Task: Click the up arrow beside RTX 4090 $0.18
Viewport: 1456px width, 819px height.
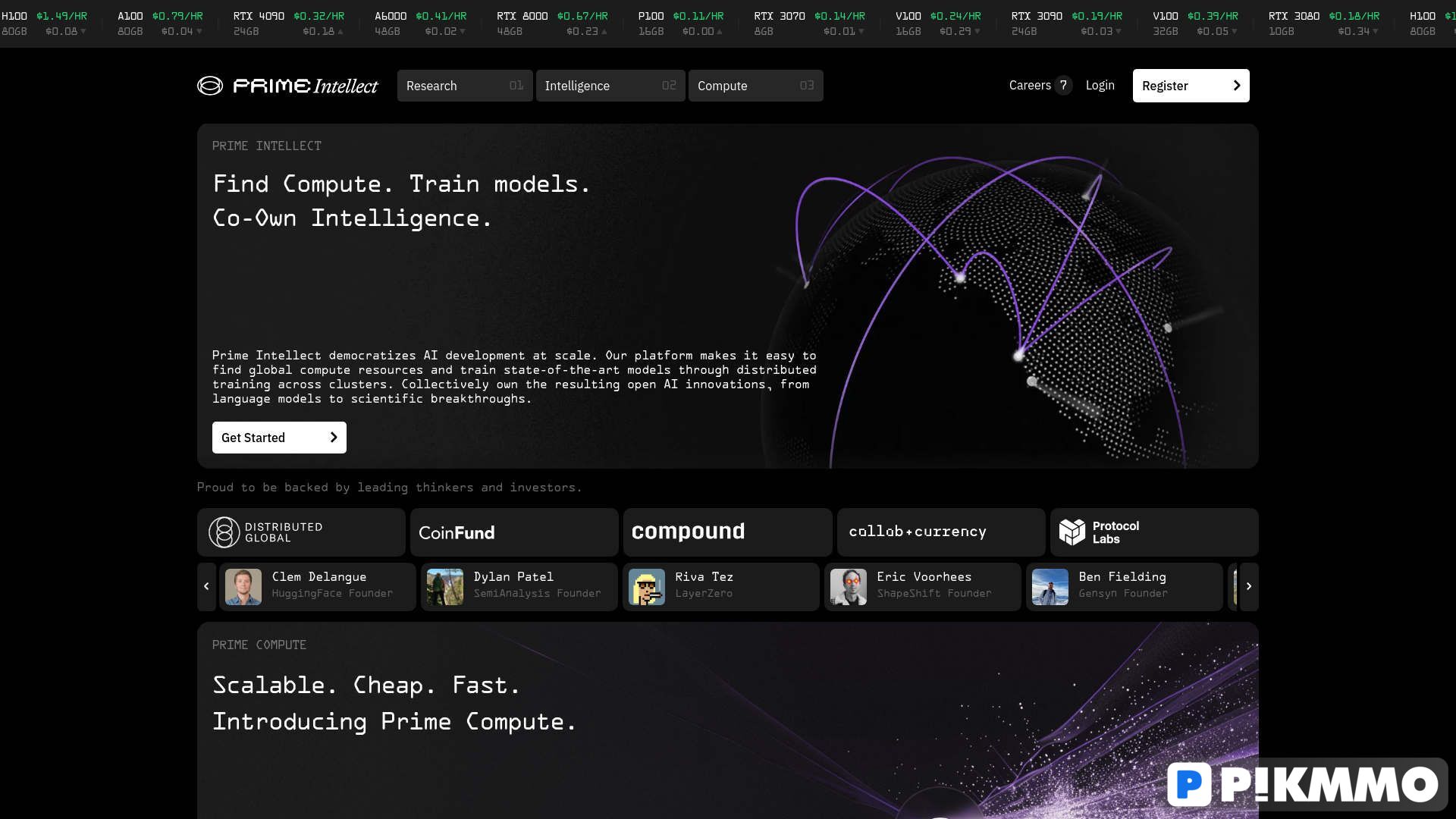Action: tap(340, 32)
